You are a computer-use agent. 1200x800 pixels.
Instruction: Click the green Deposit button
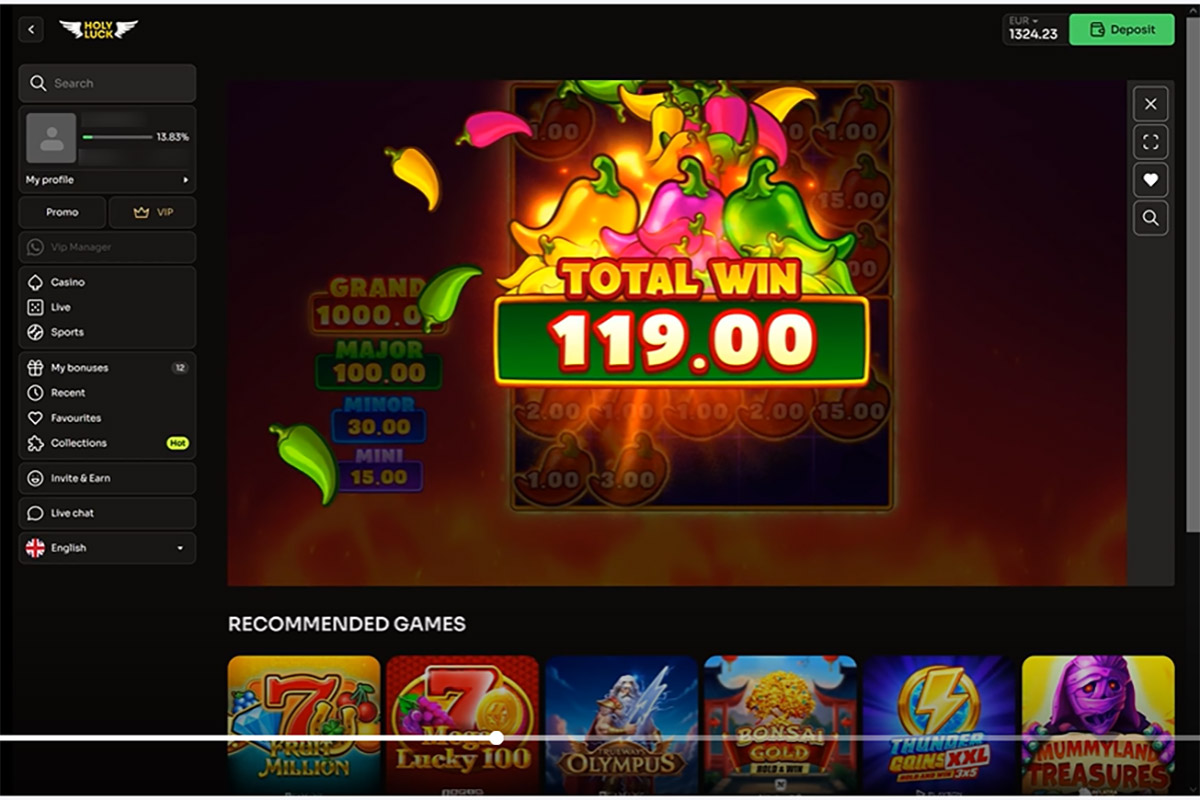(1121, 29)
